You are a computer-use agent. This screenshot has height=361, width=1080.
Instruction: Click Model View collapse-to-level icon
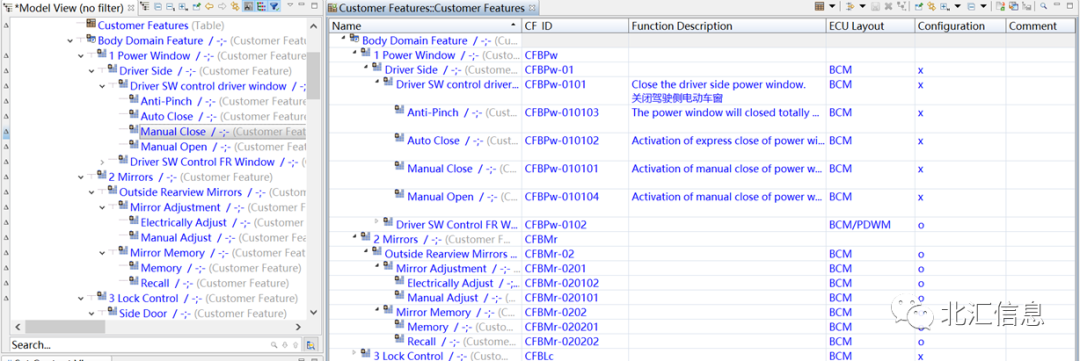pos(170,6)
